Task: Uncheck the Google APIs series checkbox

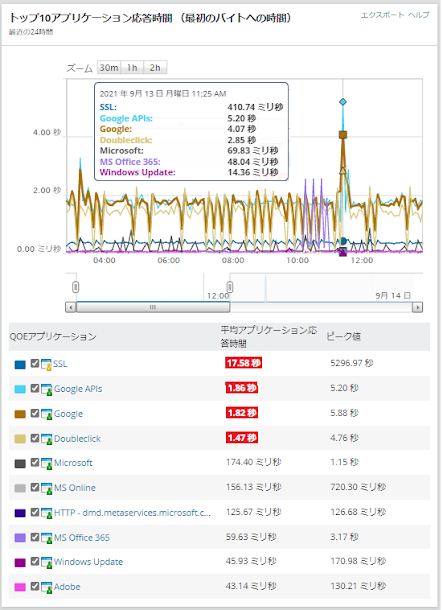Action: (x=35, y=388)
